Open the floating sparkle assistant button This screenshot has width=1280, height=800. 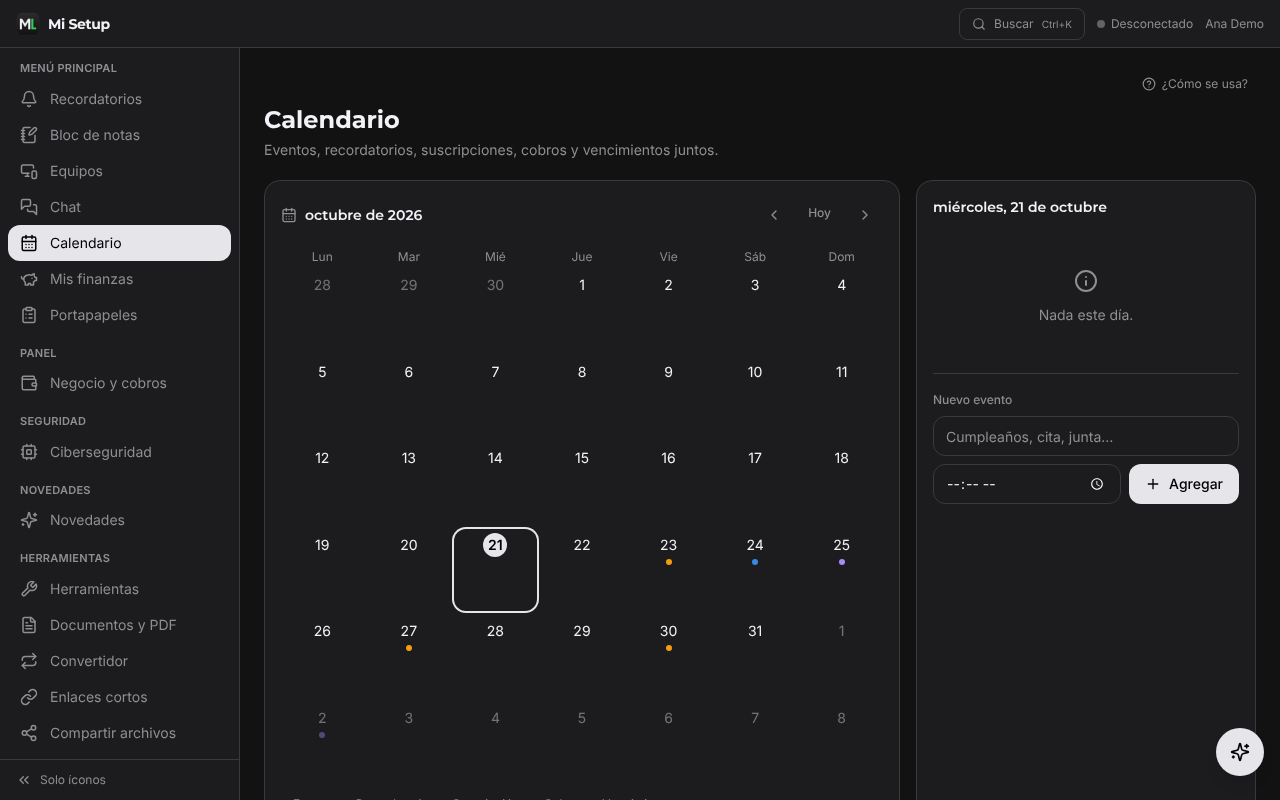point(1240,752)
